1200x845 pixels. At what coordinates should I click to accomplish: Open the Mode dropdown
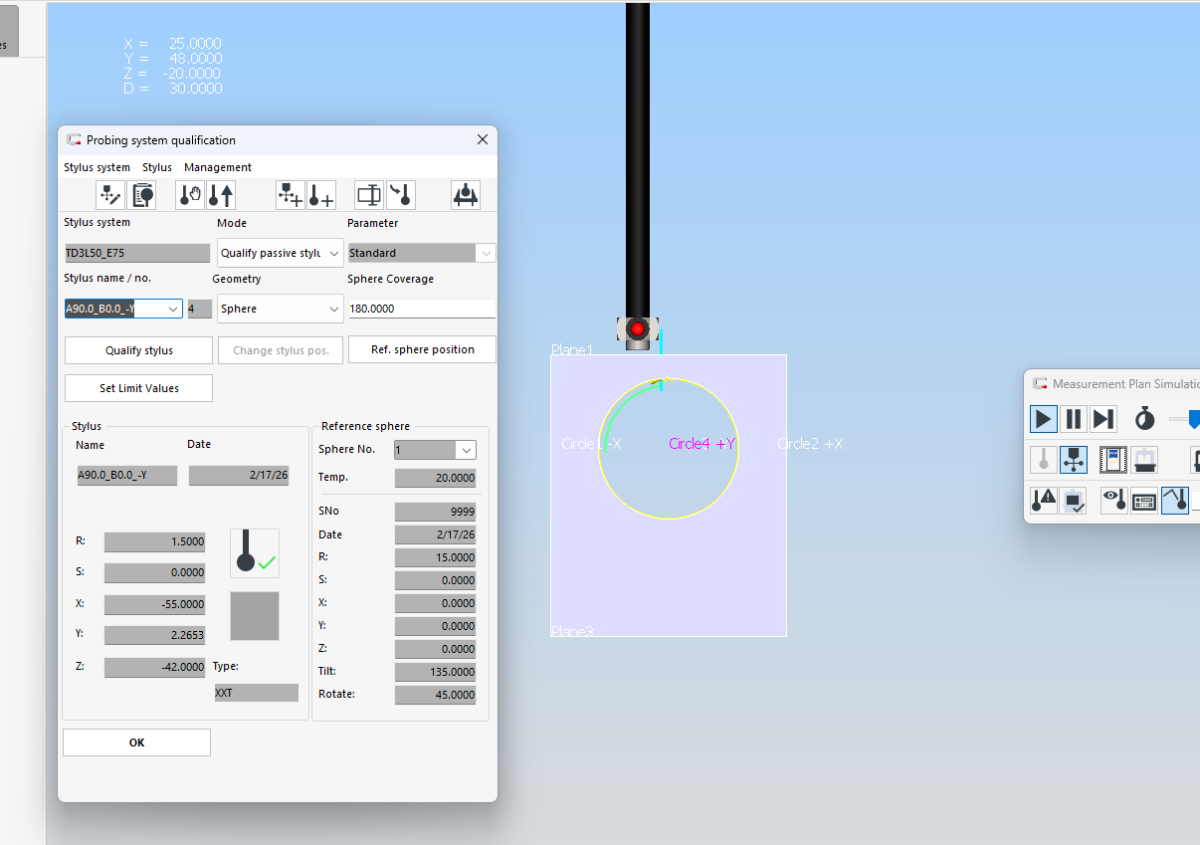280,253
